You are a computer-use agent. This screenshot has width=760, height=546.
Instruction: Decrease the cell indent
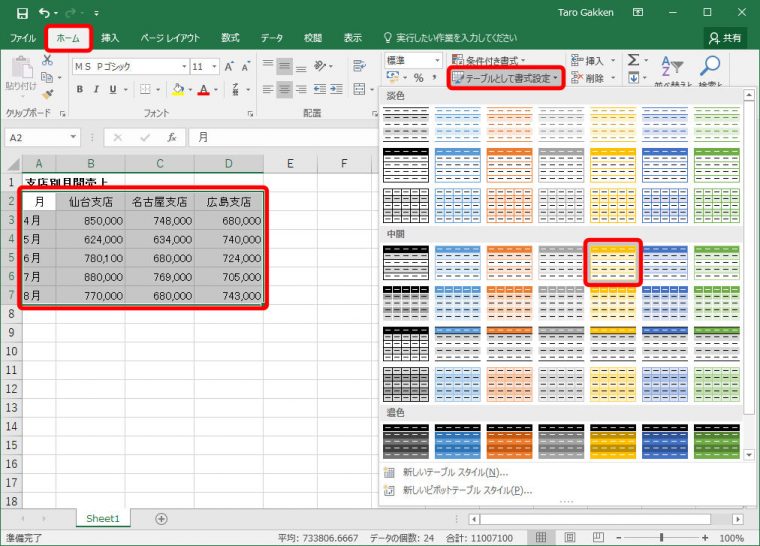(320, 89)
